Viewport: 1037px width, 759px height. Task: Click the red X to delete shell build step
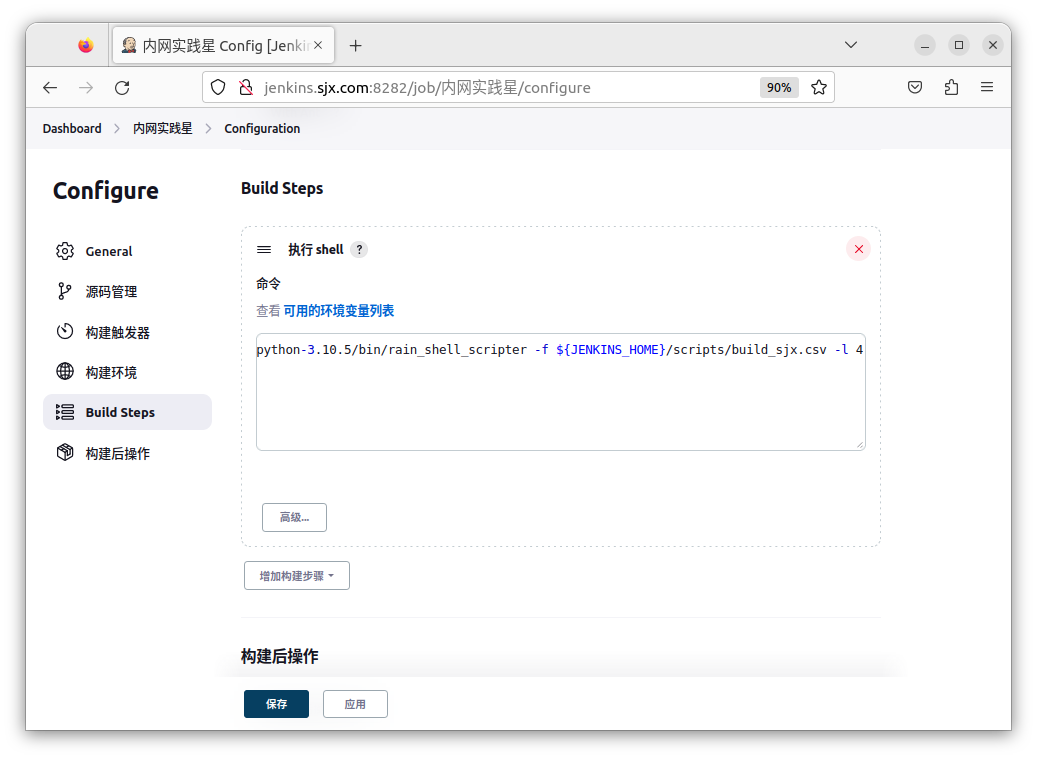click(858, 249)
